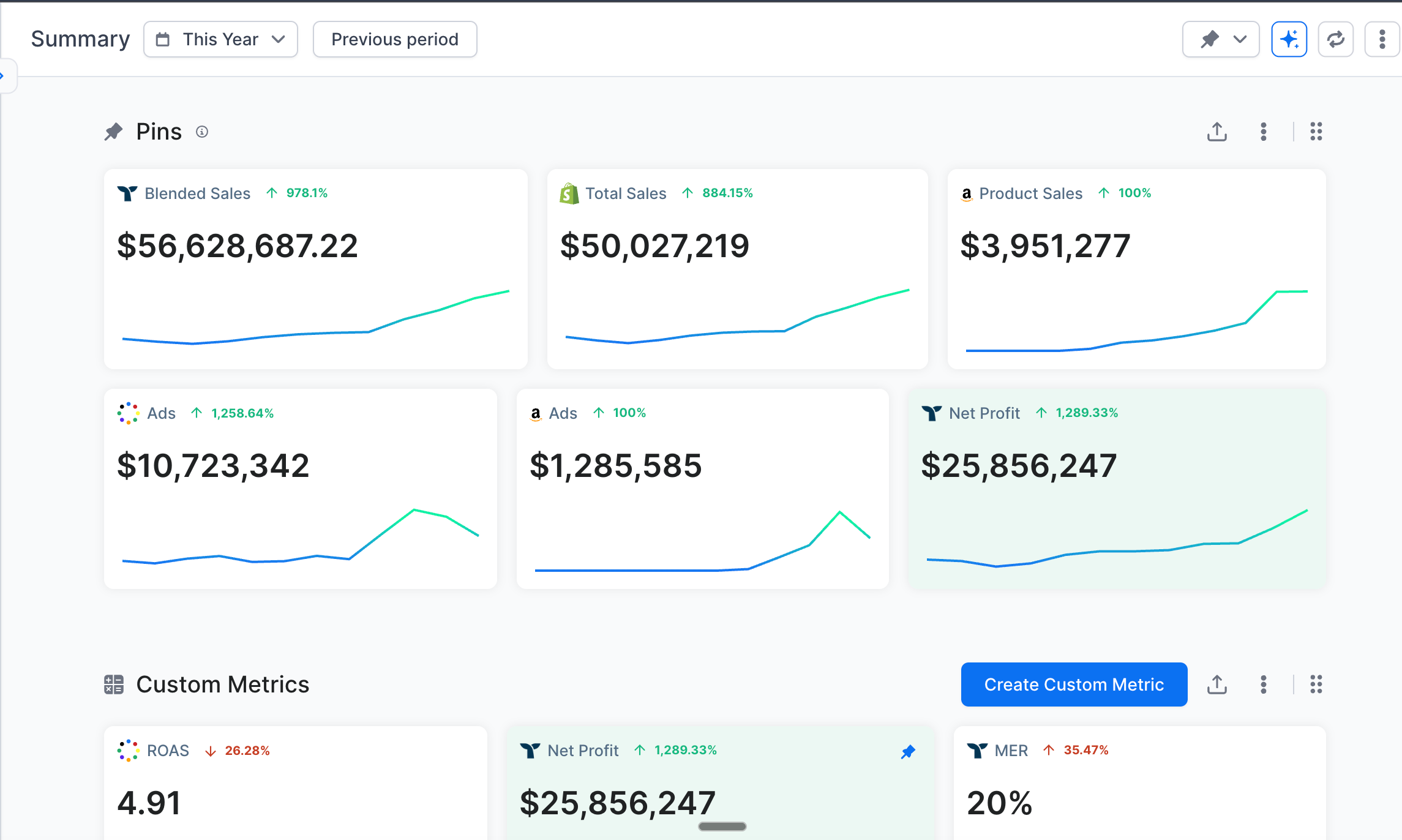Open the This Year date range dropdown
The width and height of the screenshot is (1402, 840).
[x=220, y=39]
